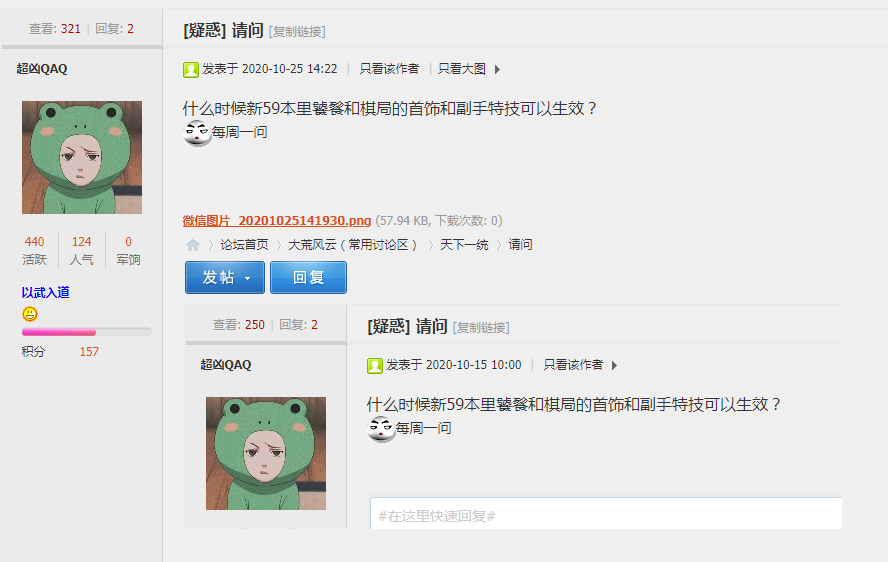Click the home icon in breadcrumb navigation
Screen dimensions: 888x562
tap(193, 245)
